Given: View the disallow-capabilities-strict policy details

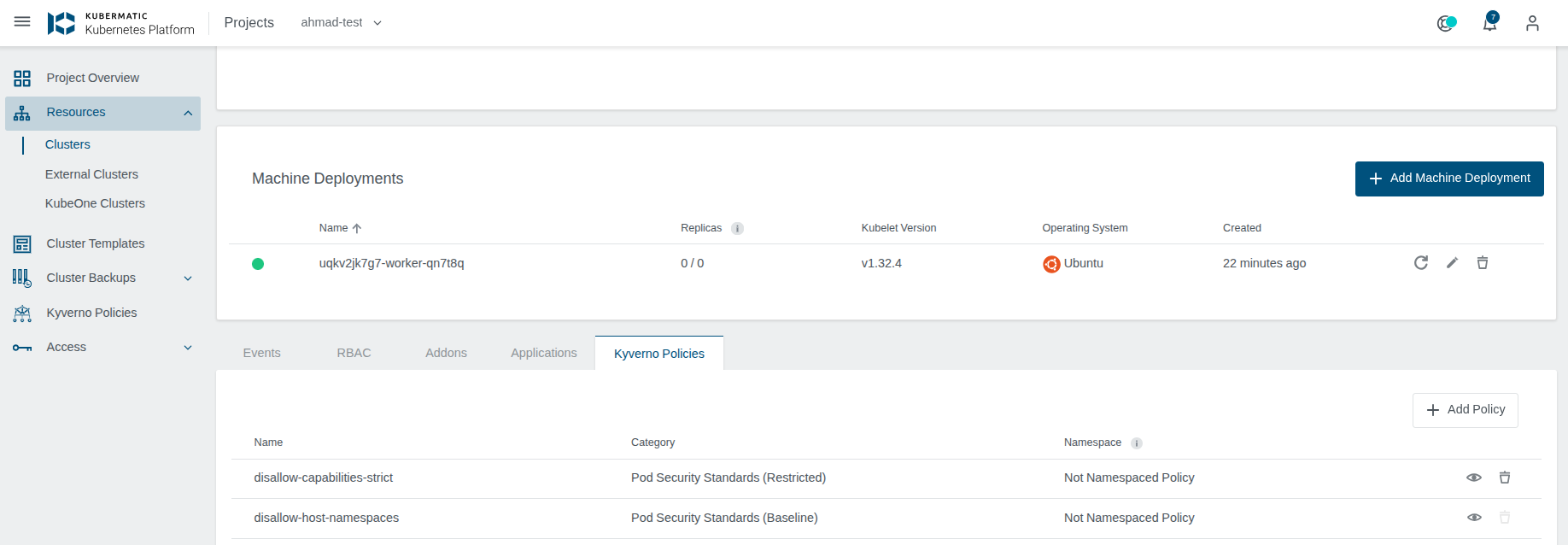Looking at the screenshot, I should [x=1474, y=478].
